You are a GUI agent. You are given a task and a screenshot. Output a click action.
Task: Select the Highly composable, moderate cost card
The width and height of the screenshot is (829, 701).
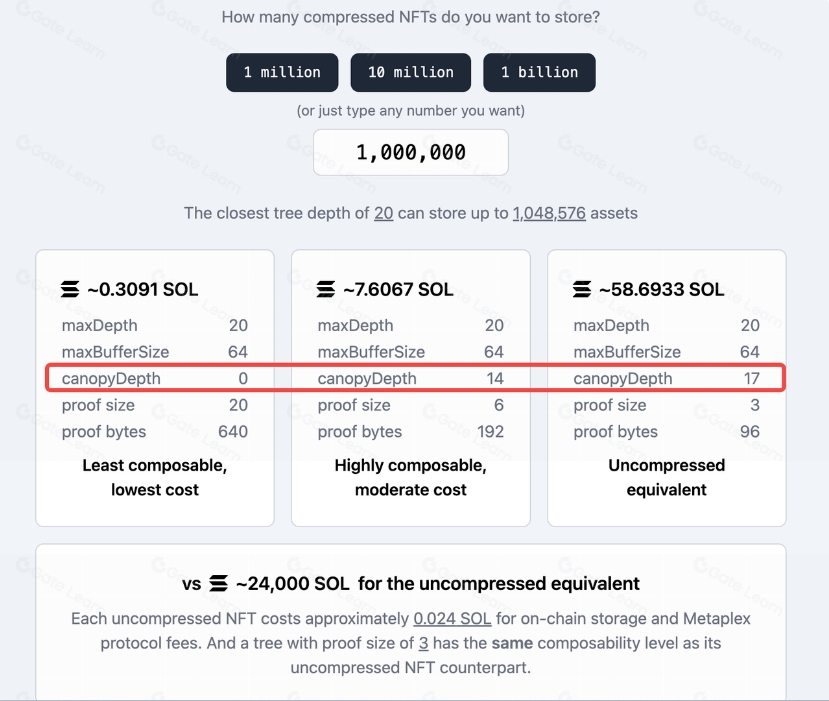(x=411, y=388)
